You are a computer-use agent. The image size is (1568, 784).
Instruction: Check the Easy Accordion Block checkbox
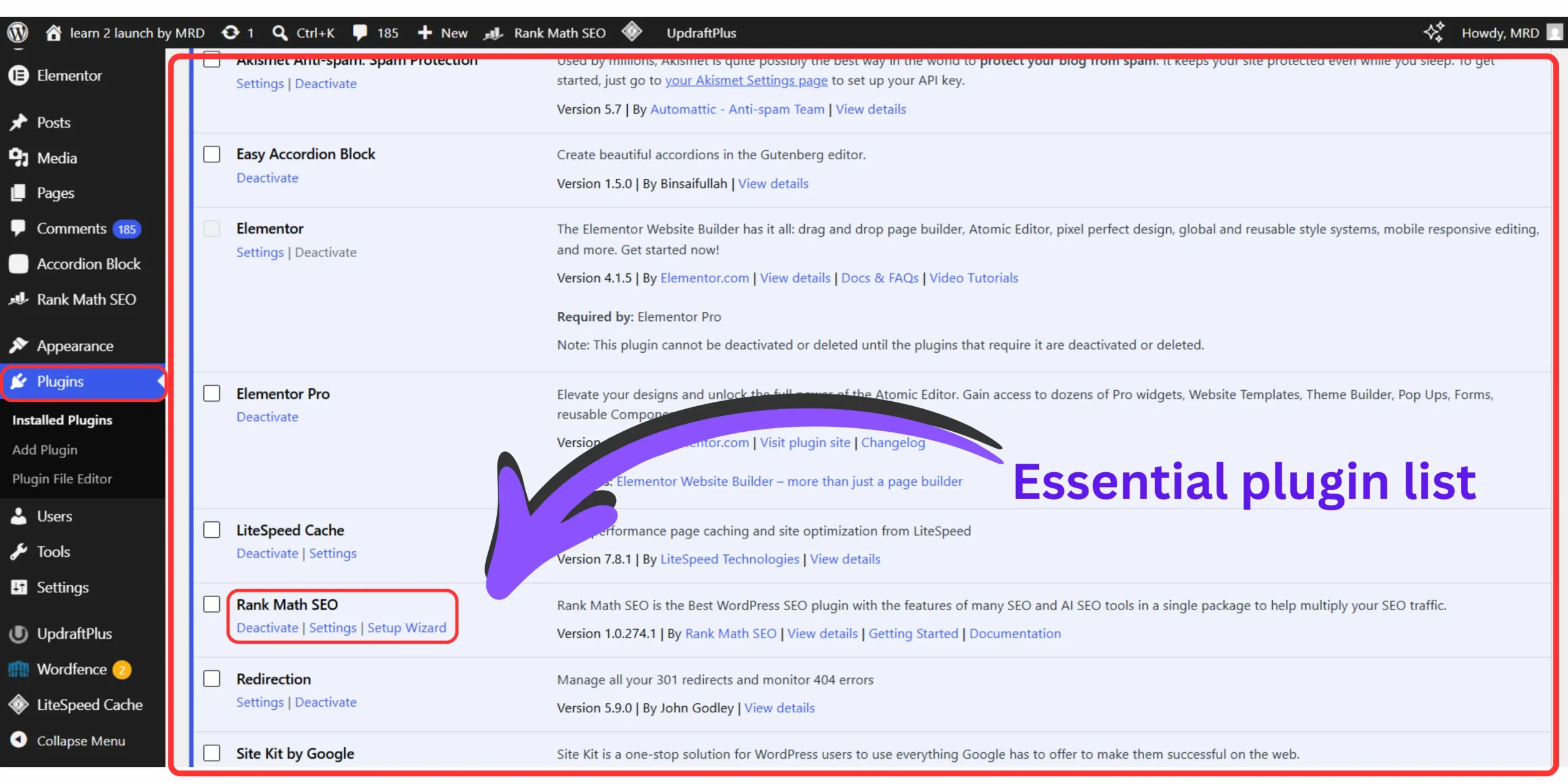(x=212, y=154)
